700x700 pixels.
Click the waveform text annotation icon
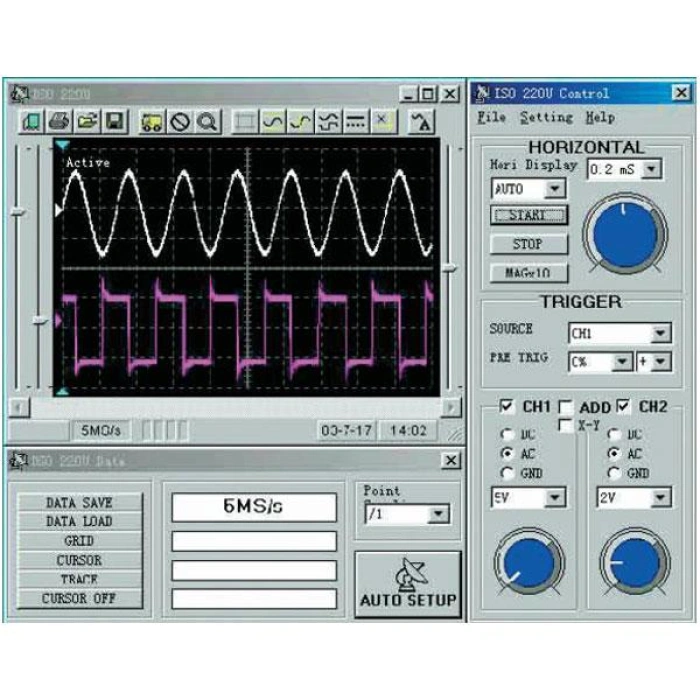(421, 122)
